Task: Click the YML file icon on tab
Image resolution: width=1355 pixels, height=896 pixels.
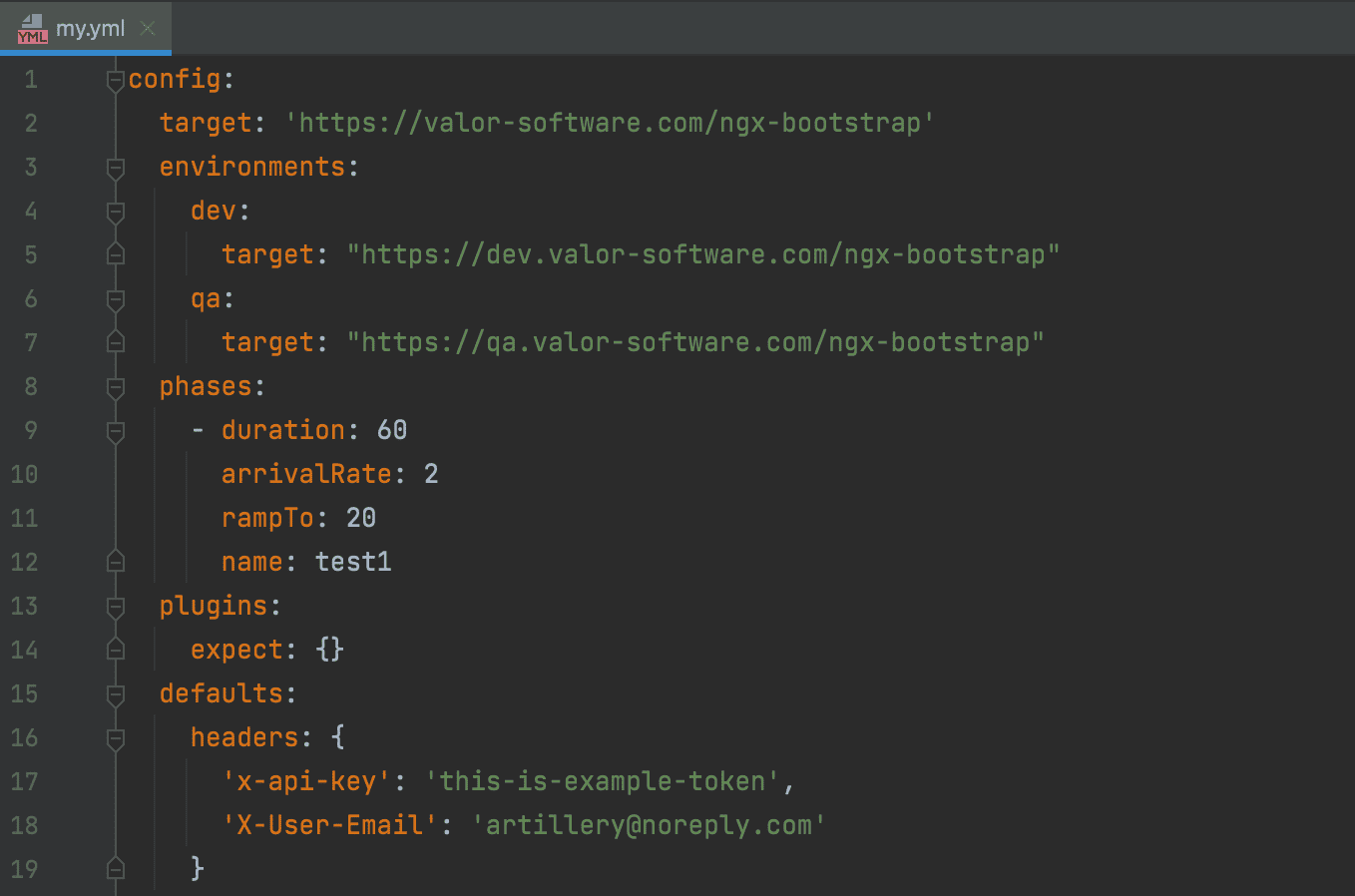Action: (32, 29)
